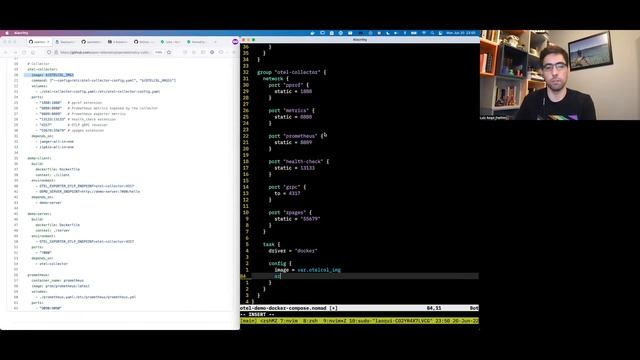This screenshot has height=360, width=640.
Task: Bookmark the page with the star icon
Action: [169, 52]
